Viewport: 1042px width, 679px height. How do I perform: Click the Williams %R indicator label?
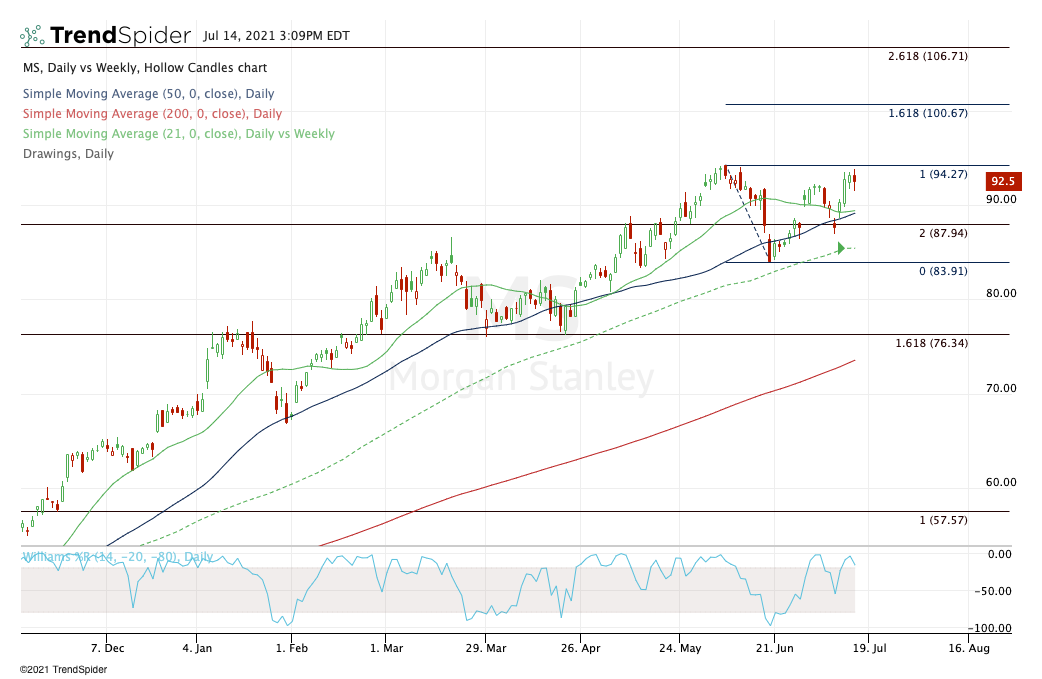pos(118,557)
